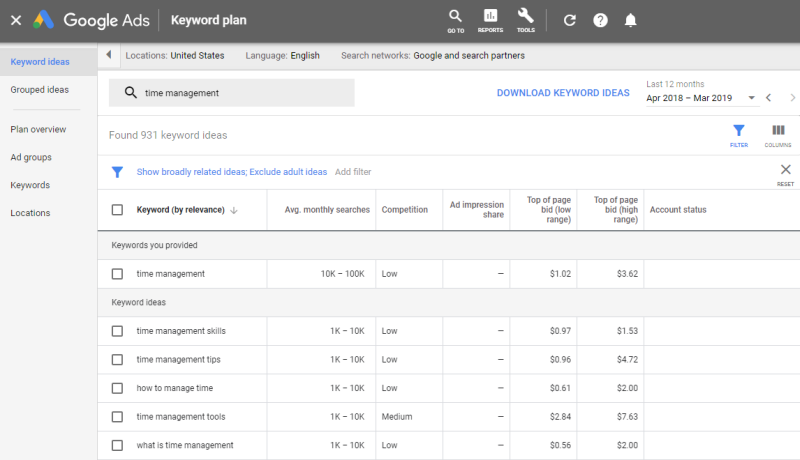Click 'Found 931 keyword ideas' text
Screen dimensions: 800x460
[x=168, y=135]
